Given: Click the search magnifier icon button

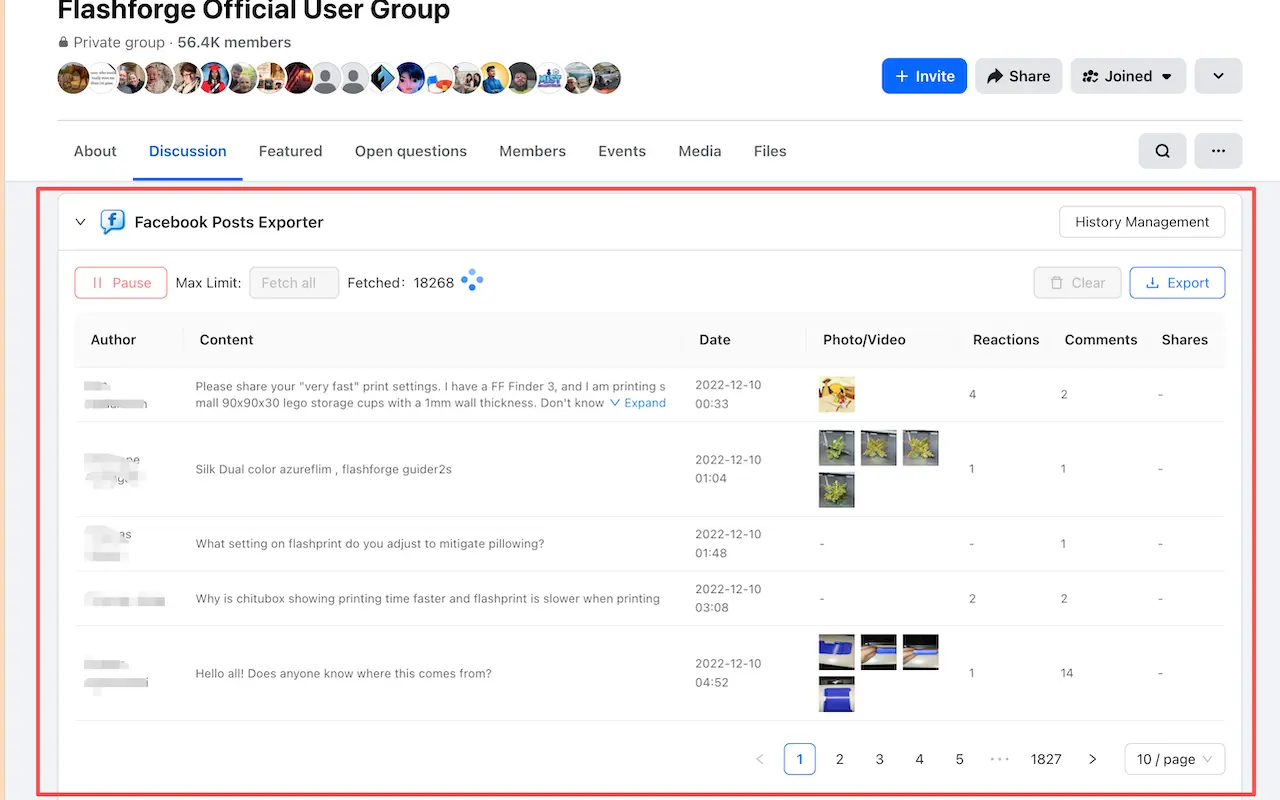Looking at the screenshot, I should (1162, 151).
